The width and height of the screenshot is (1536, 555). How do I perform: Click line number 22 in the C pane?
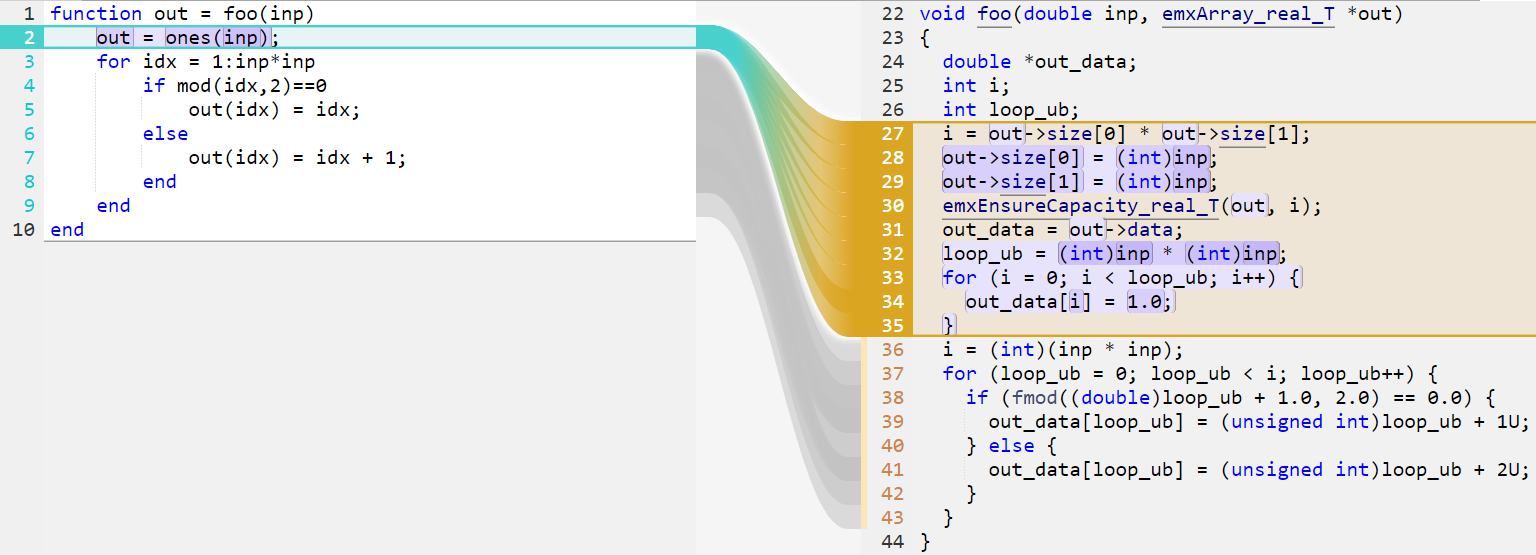click(x=893, y=14)
